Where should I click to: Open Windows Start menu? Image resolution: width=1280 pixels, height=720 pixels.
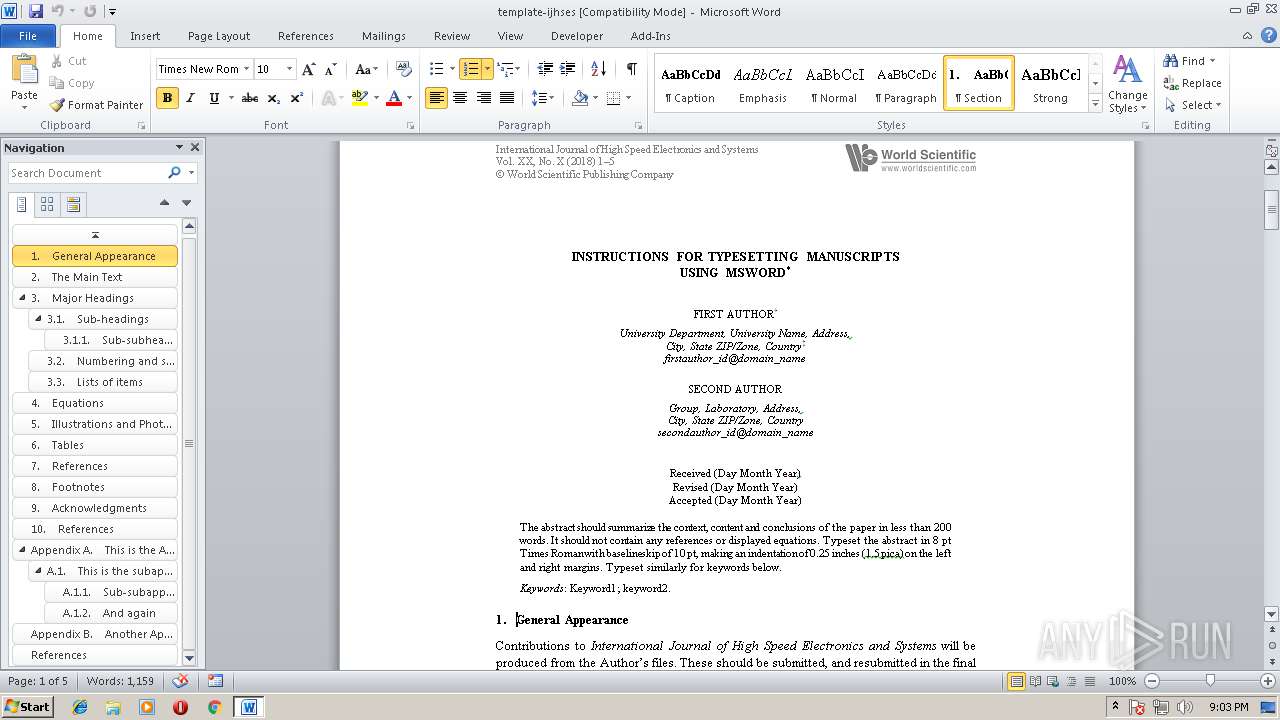(27, 706)
